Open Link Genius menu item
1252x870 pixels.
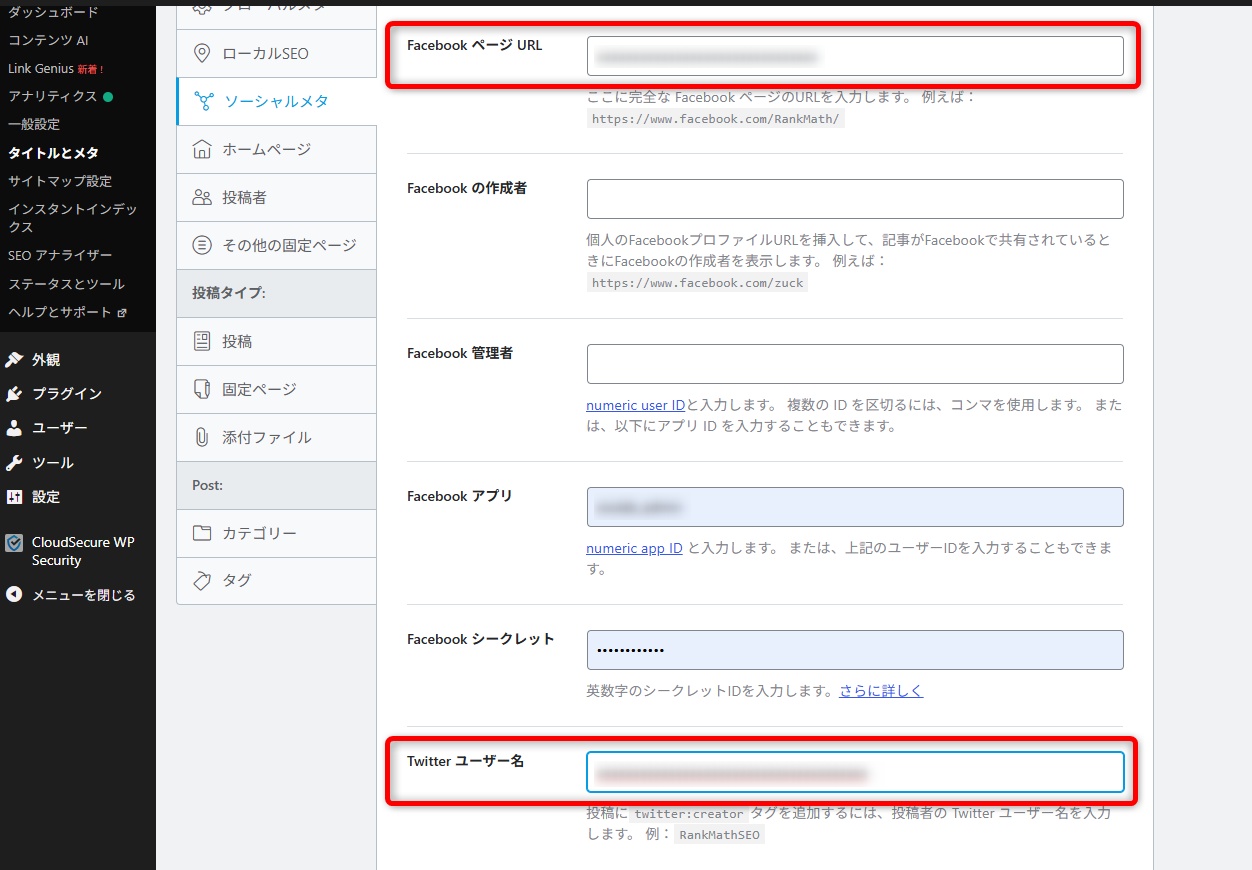(56, 69)
